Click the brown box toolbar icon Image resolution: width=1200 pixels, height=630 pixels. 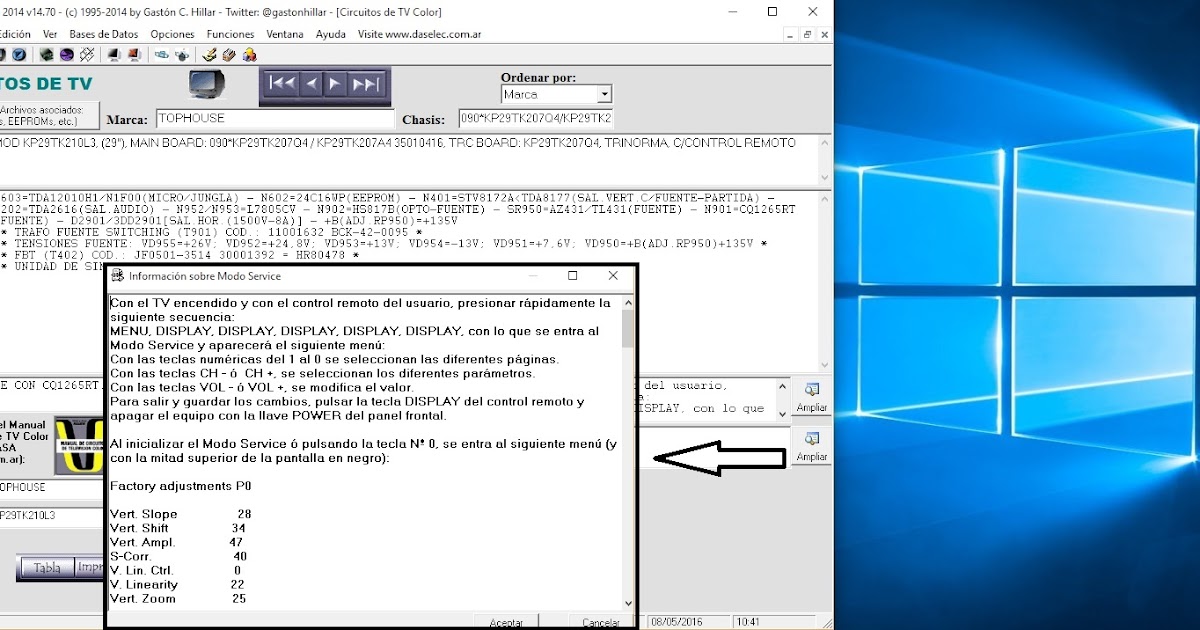230,54
